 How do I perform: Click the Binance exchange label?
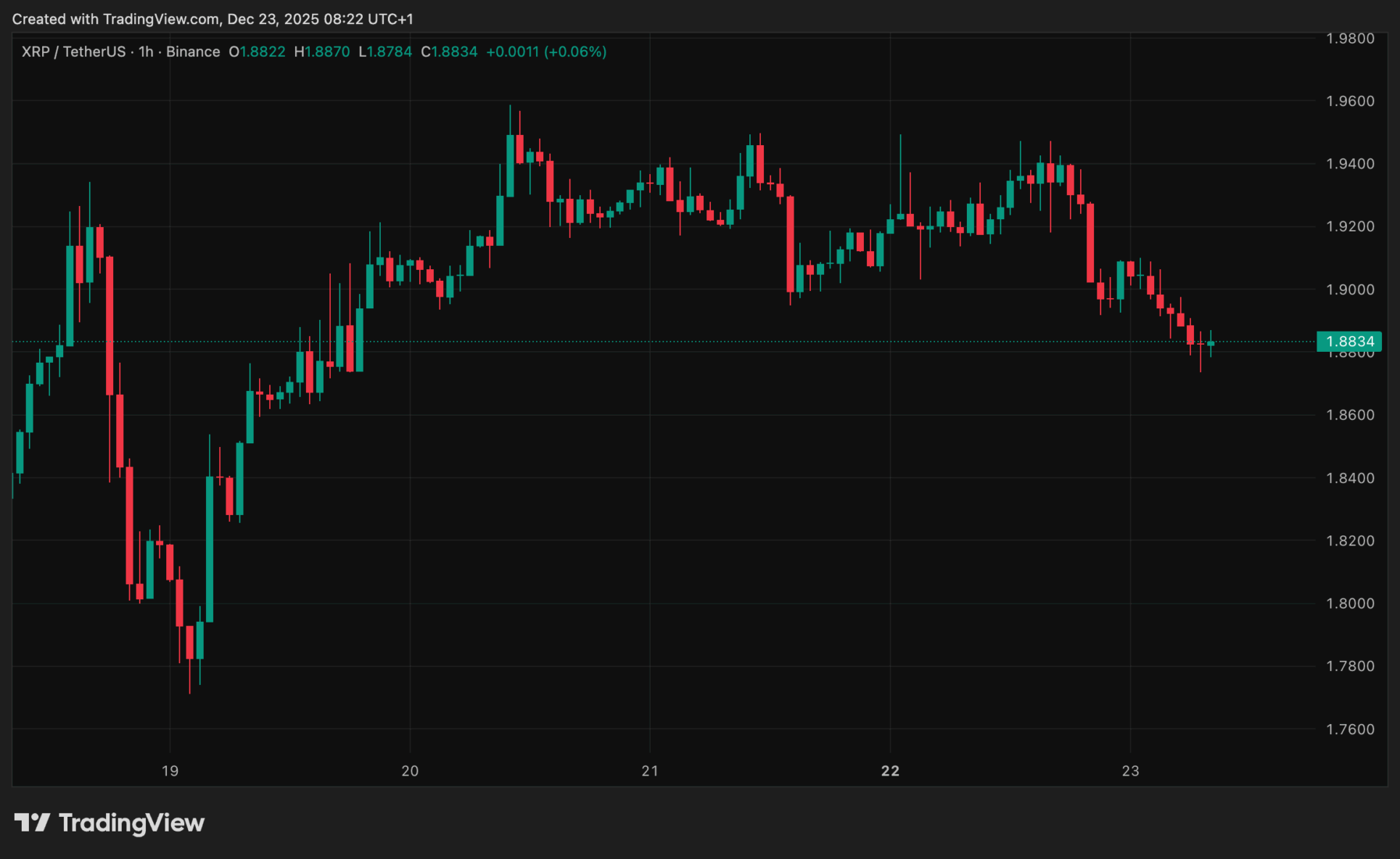[x=193, y=52]
